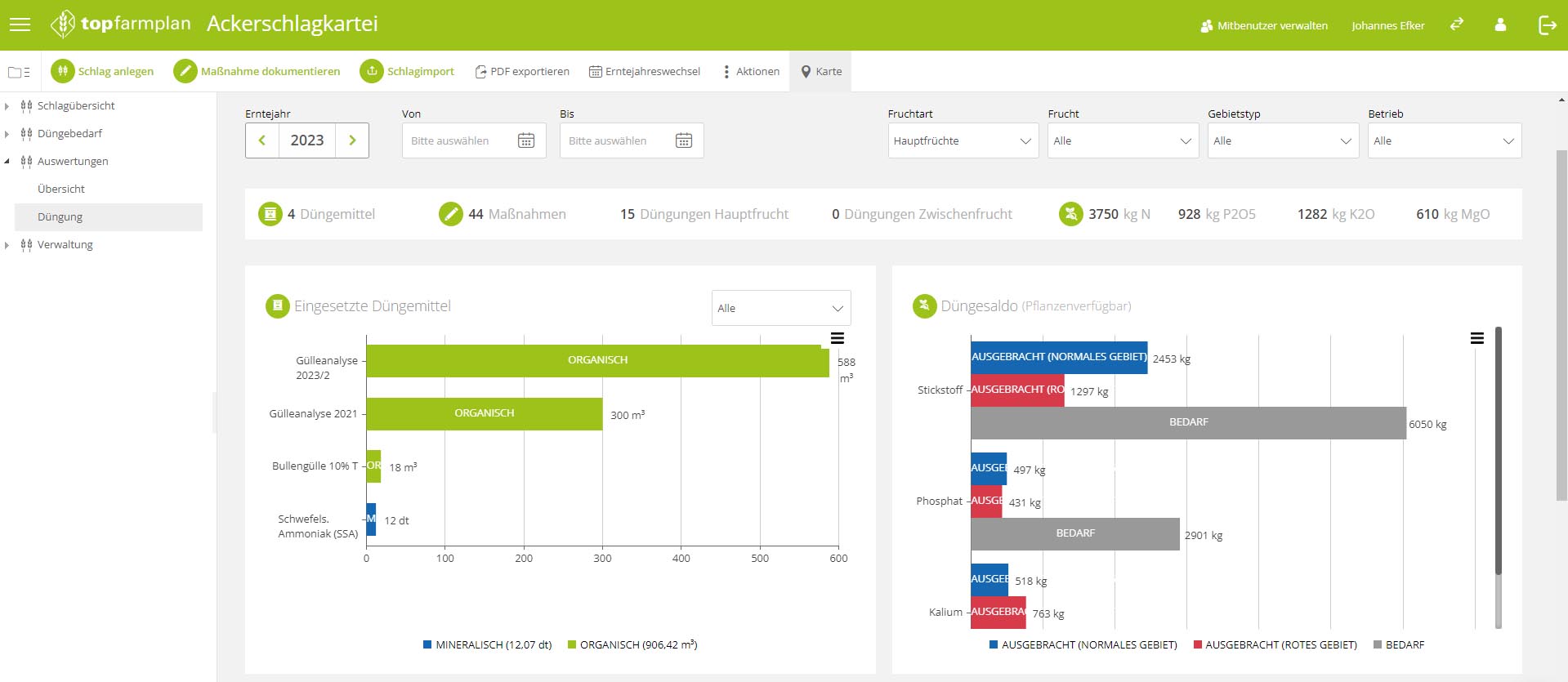Click the logout icon in header
This screenshot has height=682, width=1568.
tap(1547, 25)
